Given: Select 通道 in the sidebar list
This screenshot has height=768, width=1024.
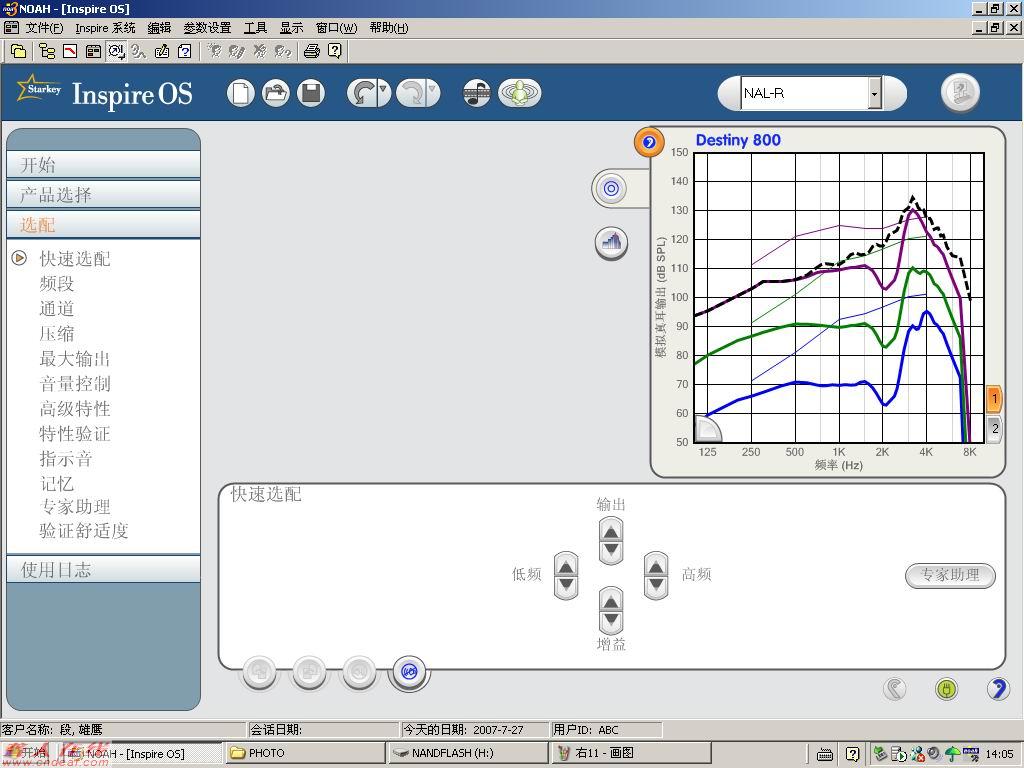Looking at the screenshot, I should pyautogui.click(x=57, y=308).
